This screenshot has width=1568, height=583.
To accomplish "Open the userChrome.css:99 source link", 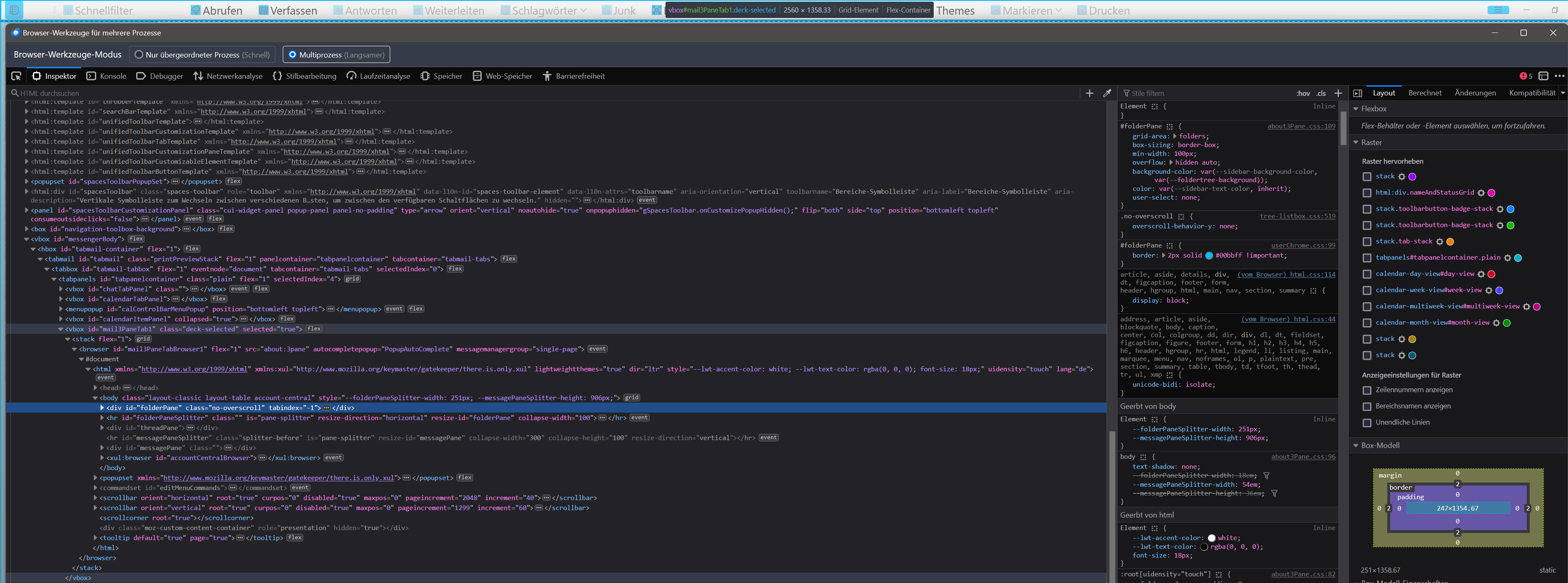I will tap(1303, 245).
